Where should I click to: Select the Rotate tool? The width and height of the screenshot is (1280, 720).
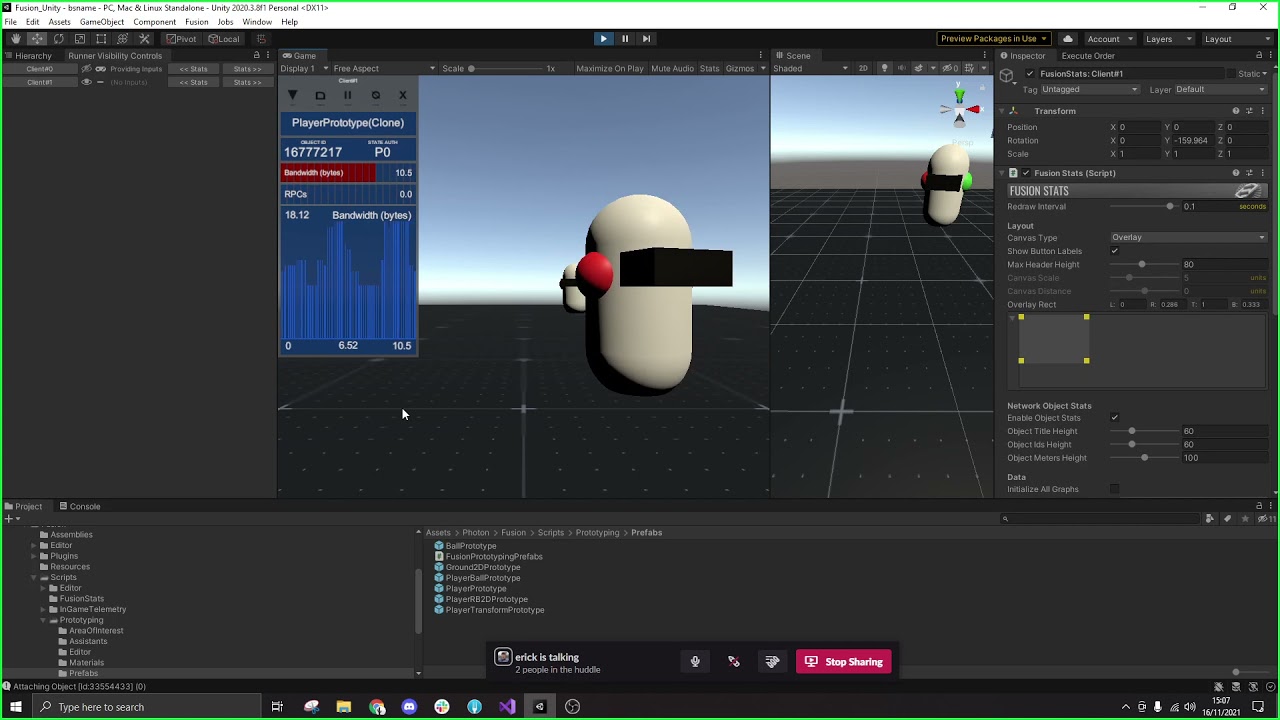58,39
